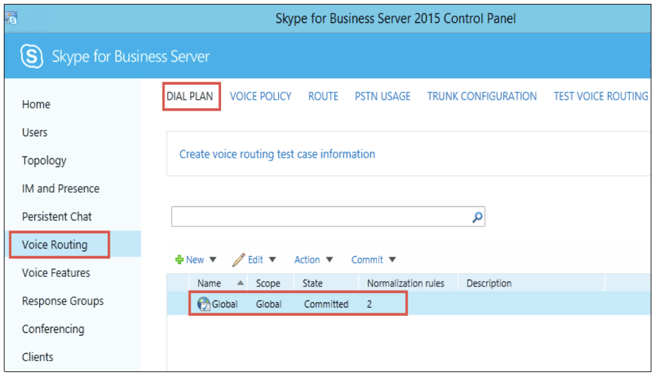Sort by the State column header

312,283
